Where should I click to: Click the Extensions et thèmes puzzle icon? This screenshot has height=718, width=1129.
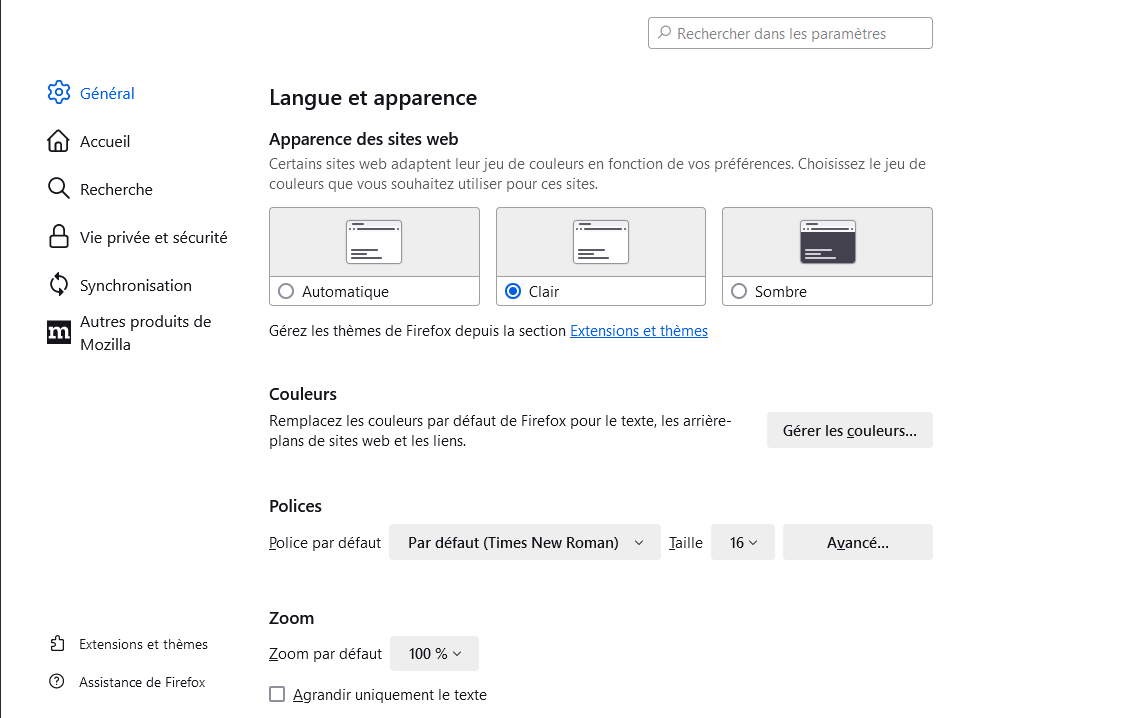point(55,644)
